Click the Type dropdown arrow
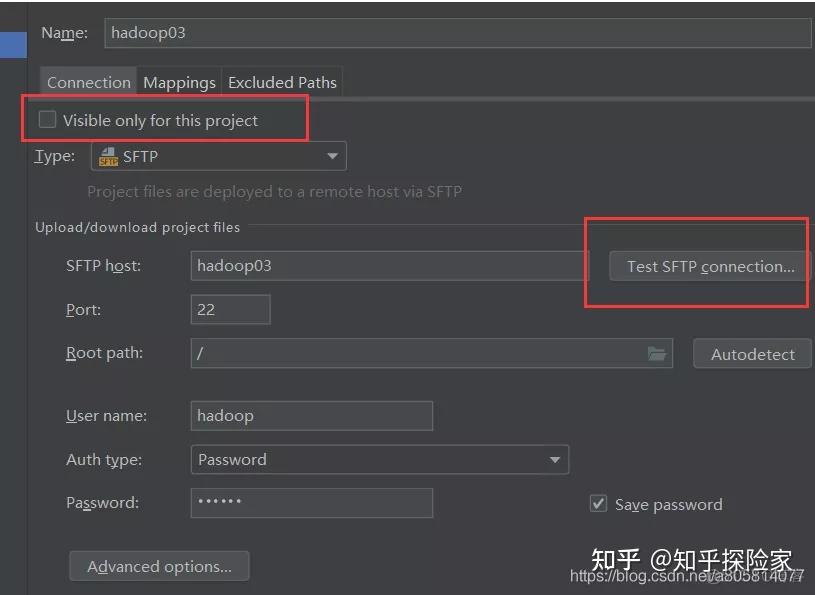The image size is (815, 595). (x=333, y=156)
